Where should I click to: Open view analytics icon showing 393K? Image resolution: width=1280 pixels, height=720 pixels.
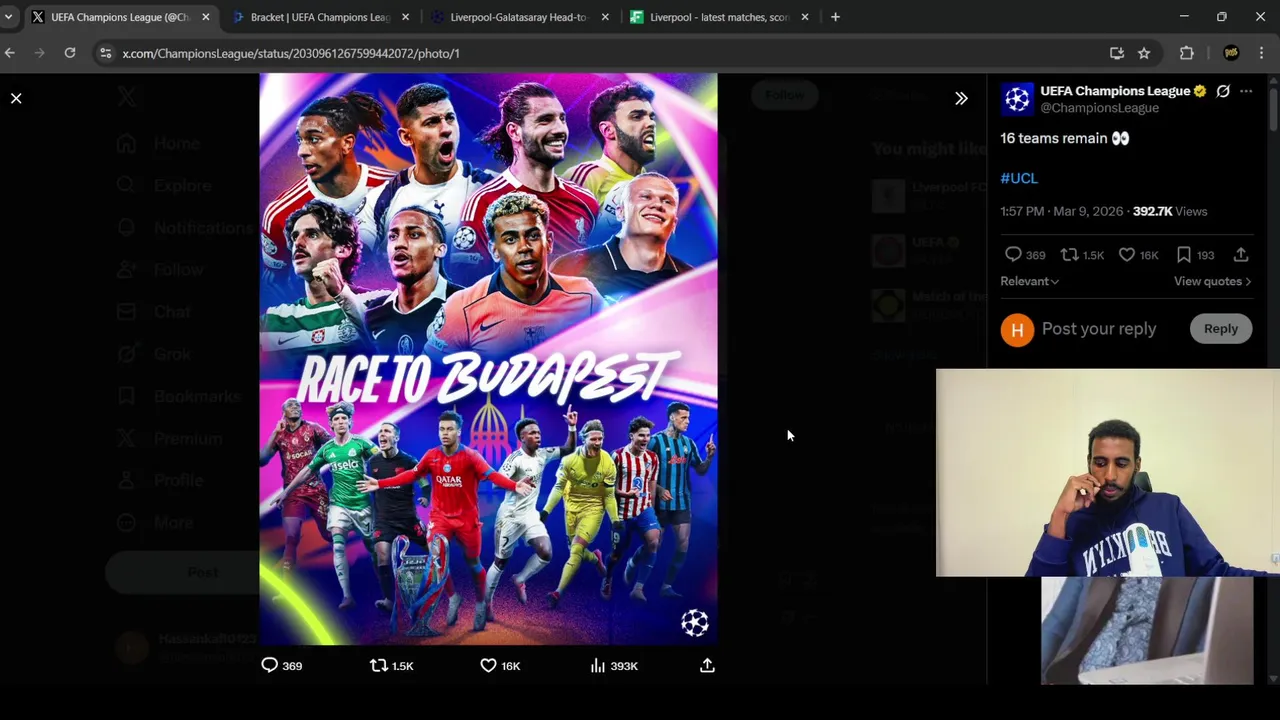[x=598, y=665]
